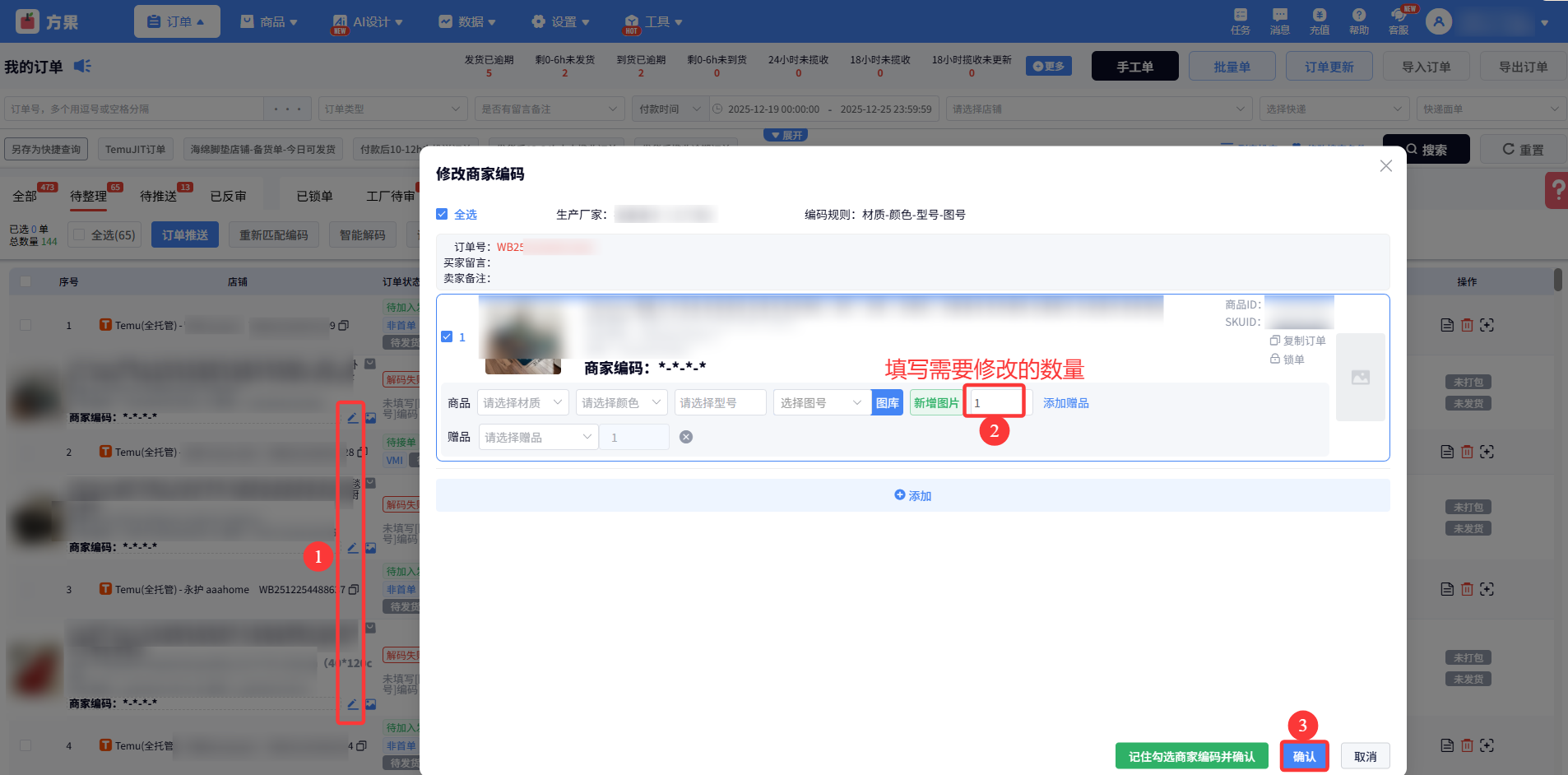Open the 数据 top menu
1568x775 pixels.
(x=467, y=21)
